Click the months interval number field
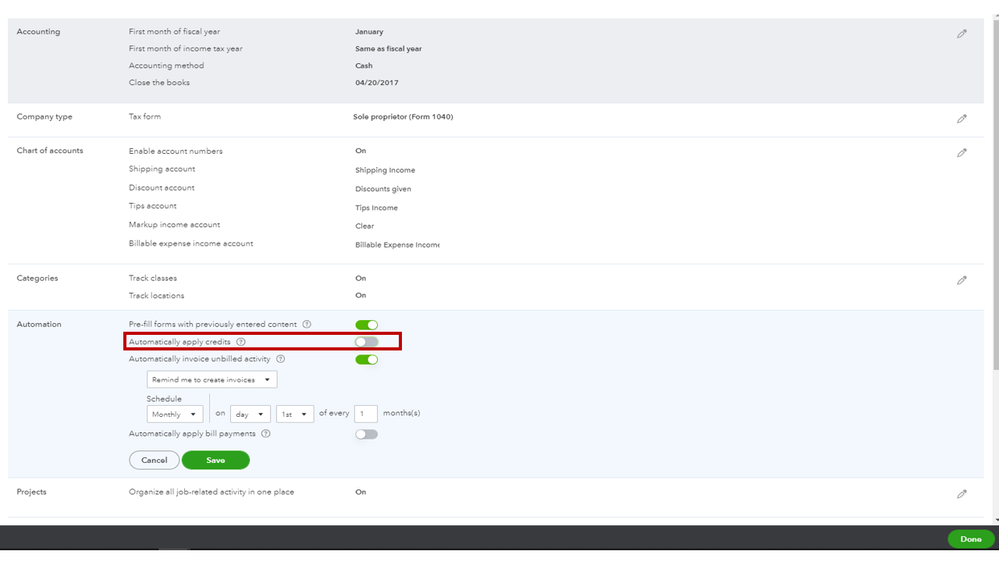 click(366, 414)
